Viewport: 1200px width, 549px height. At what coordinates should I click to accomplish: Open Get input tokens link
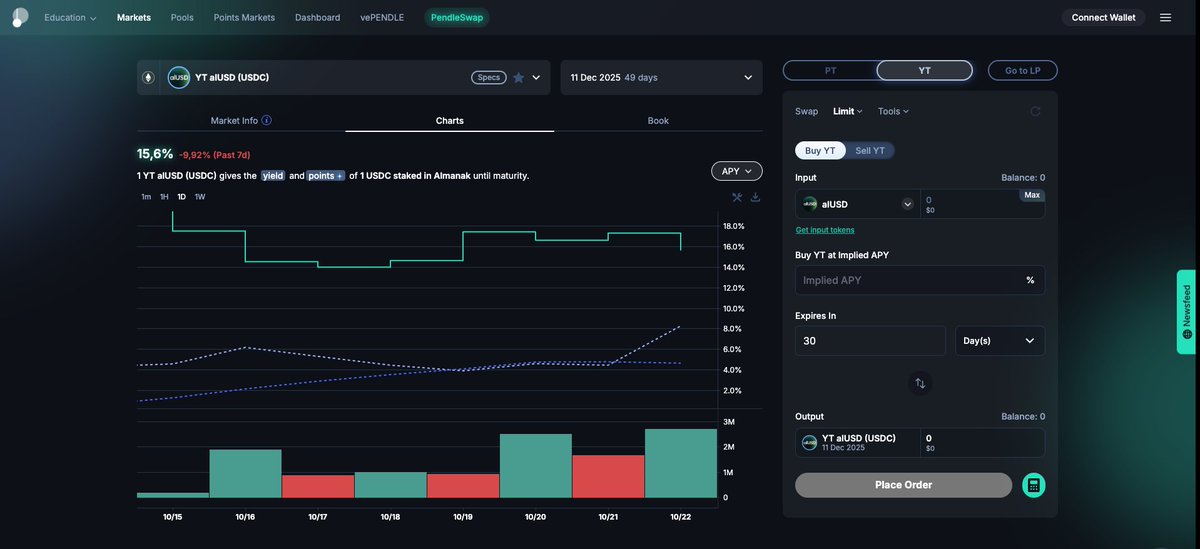pos(825,230)
